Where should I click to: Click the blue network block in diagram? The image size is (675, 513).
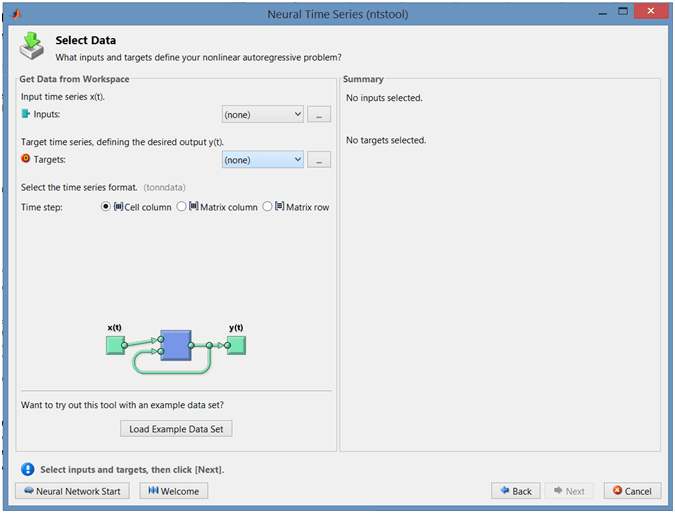tap(175, 346)
